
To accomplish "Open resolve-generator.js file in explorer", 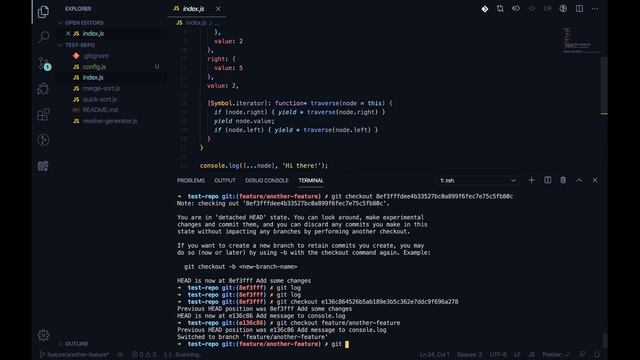I will [110, 121].
